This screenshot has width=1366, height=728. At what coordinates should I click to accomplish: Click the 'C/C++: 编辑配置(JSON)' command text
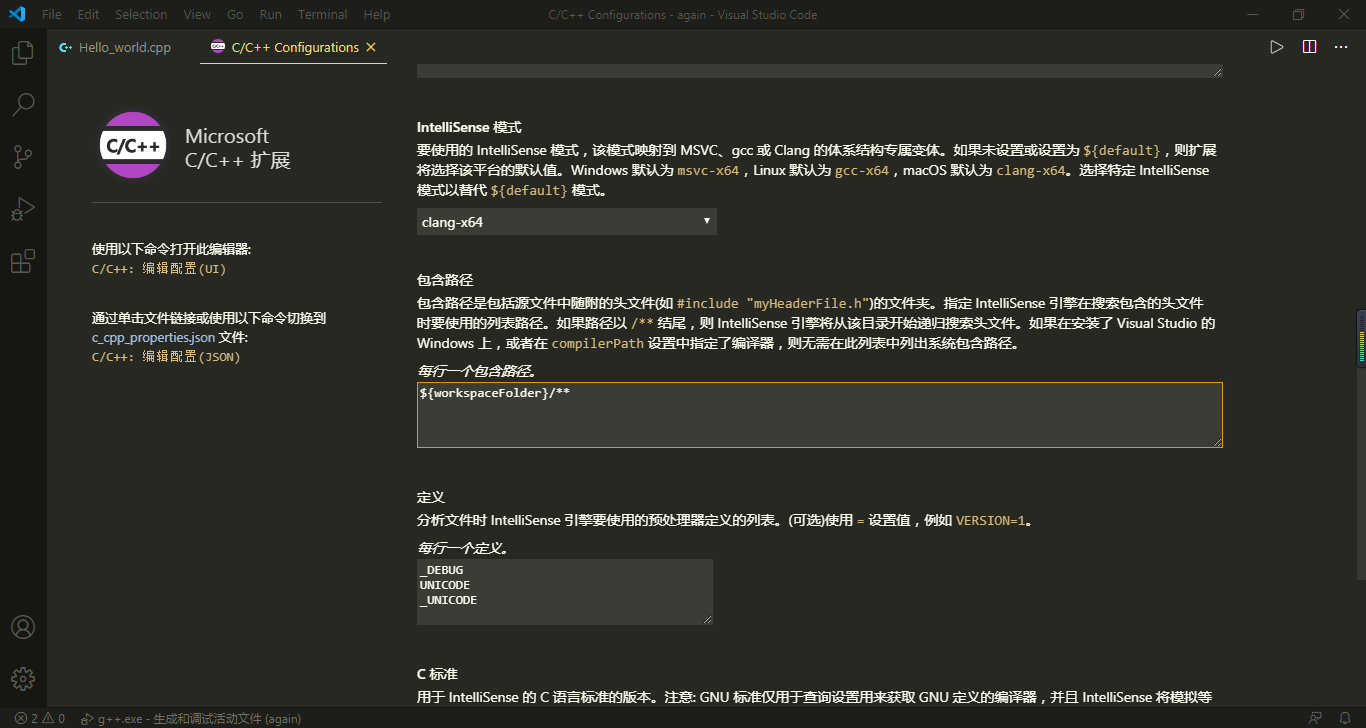[166, 356]
